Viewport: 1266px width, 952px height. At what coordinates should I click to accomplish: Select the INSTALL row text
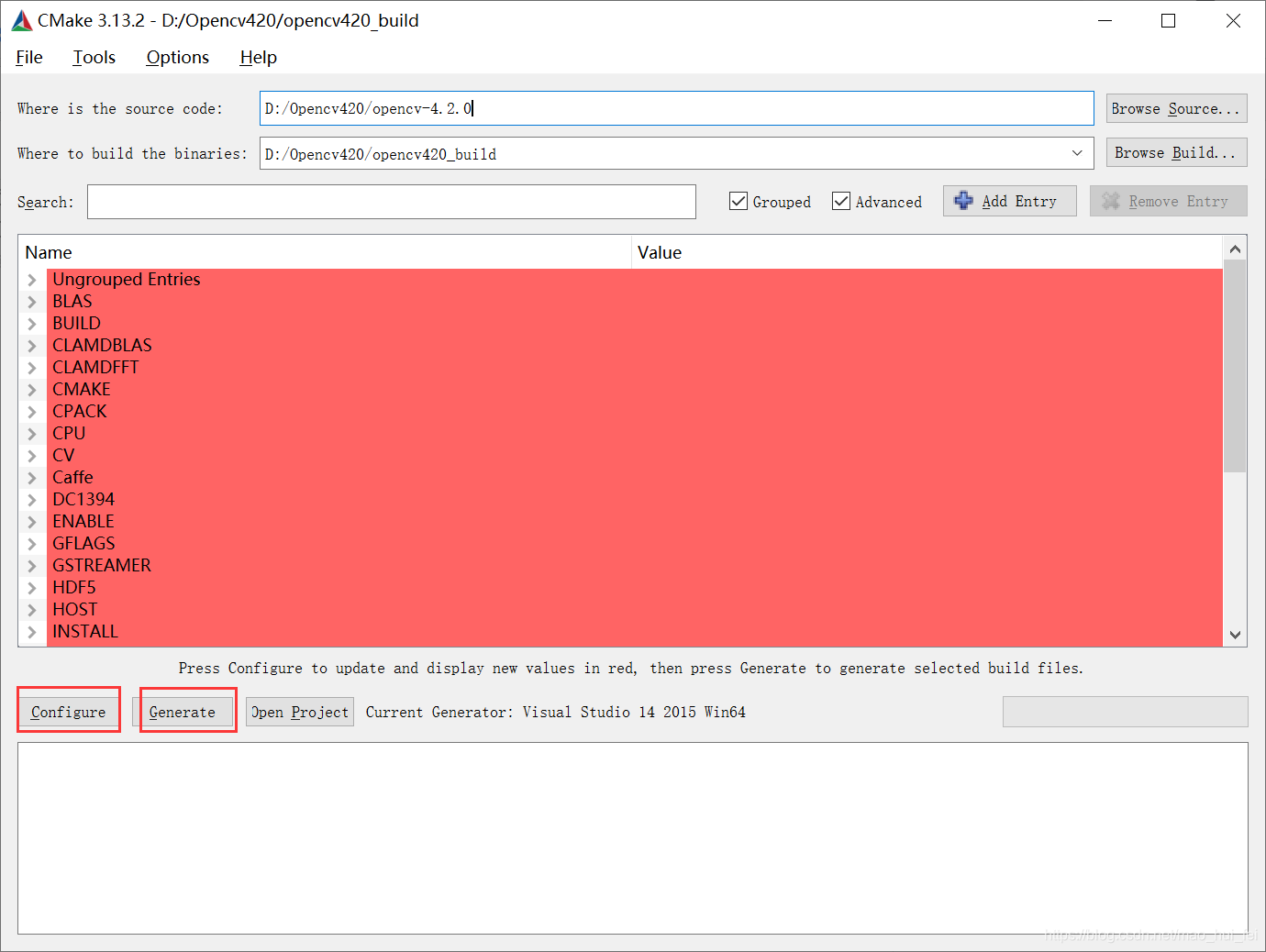pos(85,632)
